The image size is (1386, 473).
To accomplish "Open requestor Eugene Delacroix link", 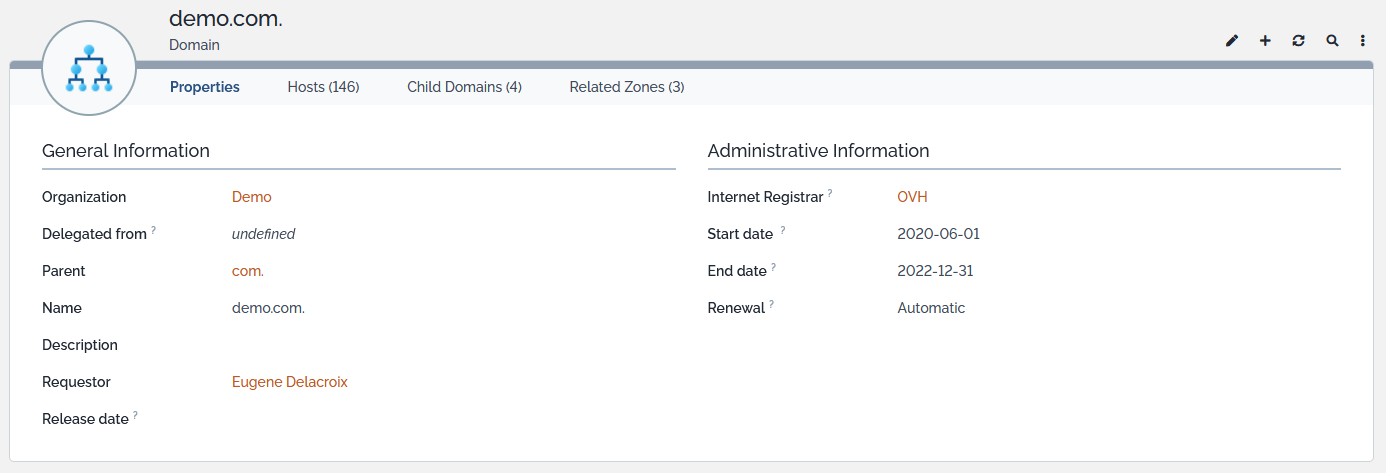I will 289,382.
